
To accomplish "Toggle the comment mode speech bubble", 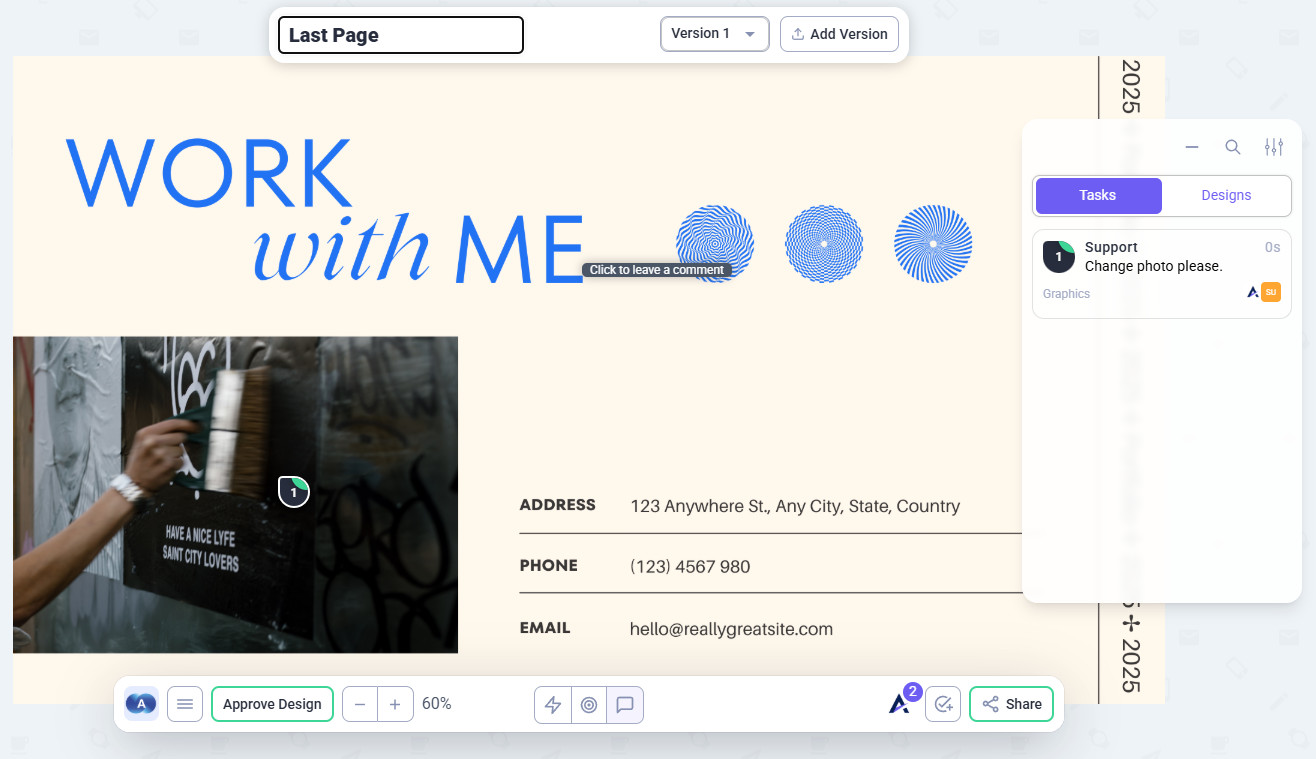I will 625,705.
